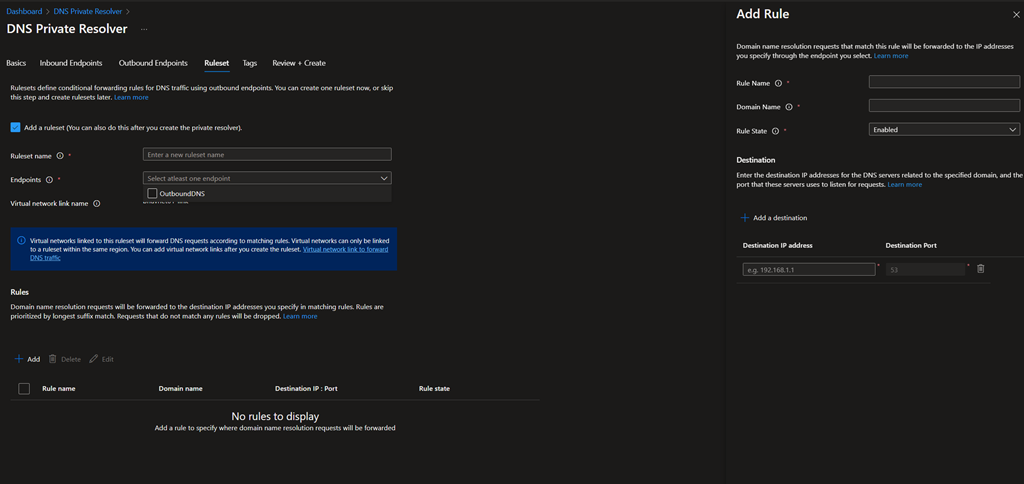This screenshot has height=484, width=1024.
Task: Click info icon beside Virtual network link name
Action: click(97, 203)
